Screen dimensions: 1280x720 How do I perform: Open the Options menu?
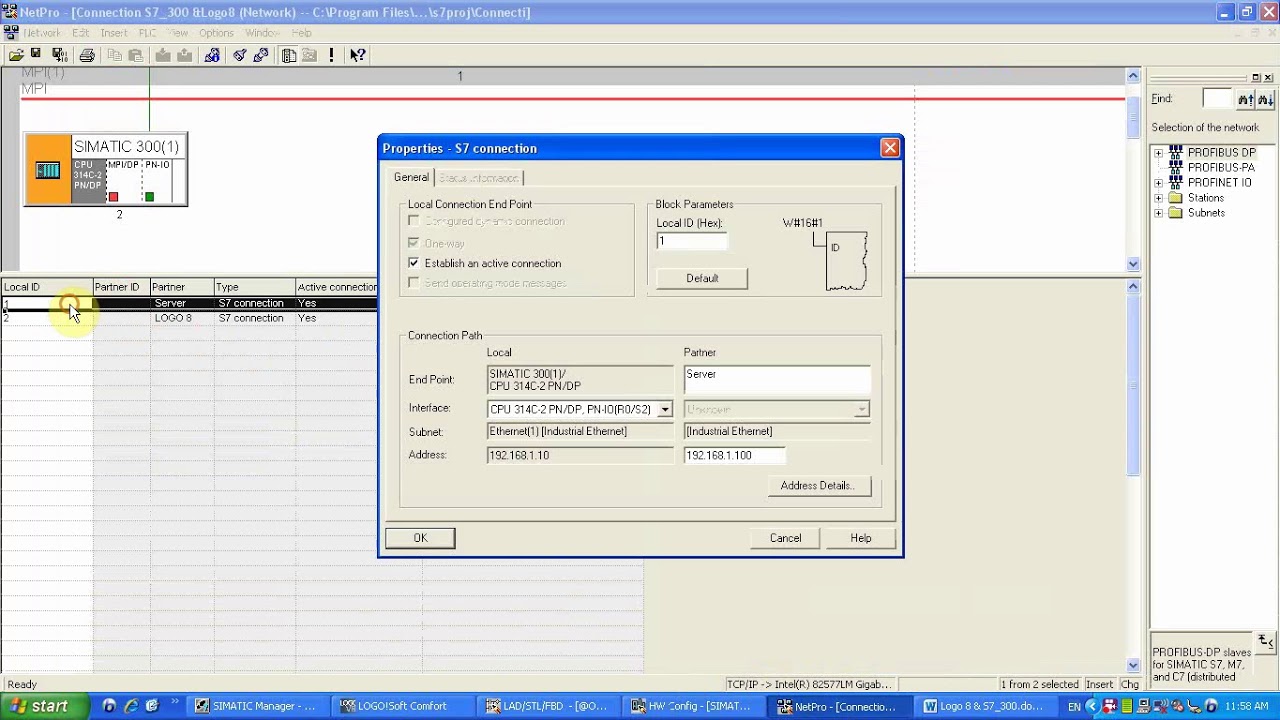(216, 33)
